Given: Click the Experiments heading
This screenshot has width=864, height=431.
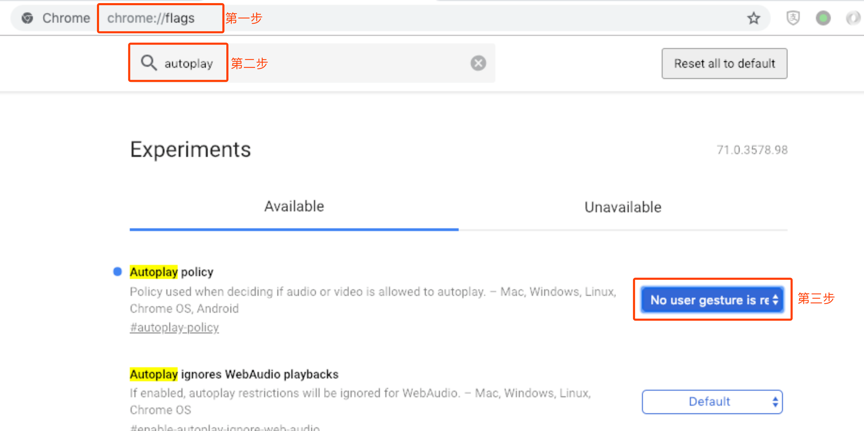Looking at the screenshot, I should [x=190, y=150].
